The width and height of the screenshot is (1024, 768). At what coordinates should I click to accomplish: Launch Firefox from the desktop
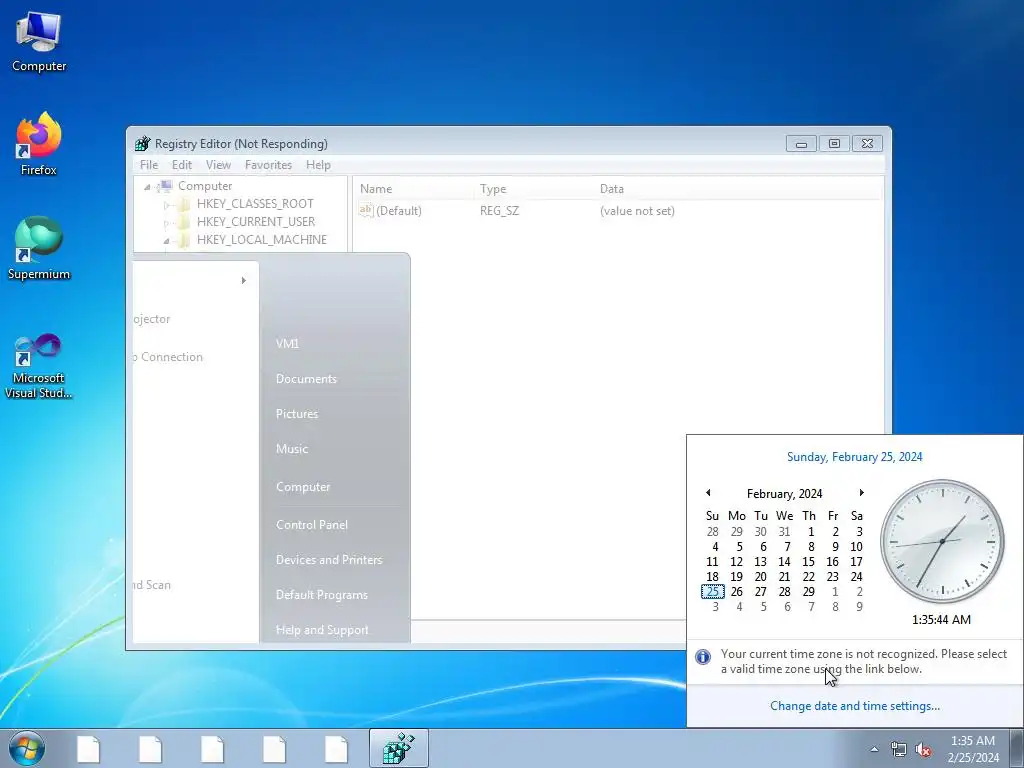tap(39, 144)
